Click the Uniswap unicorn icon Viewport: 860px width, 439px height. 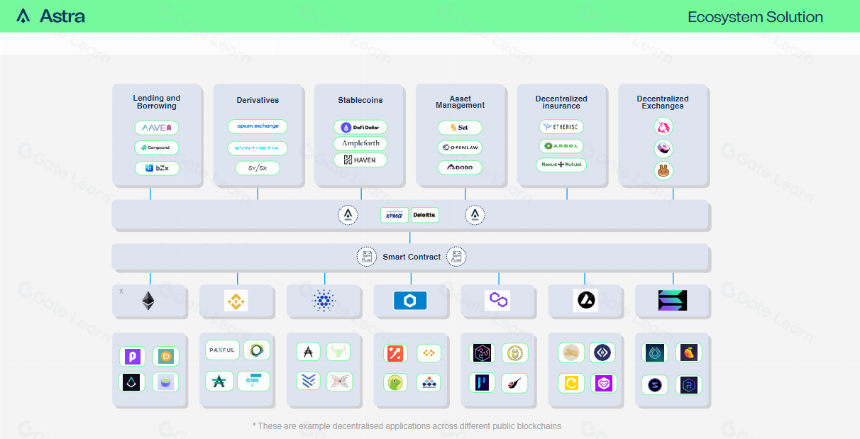pos(664,127)
